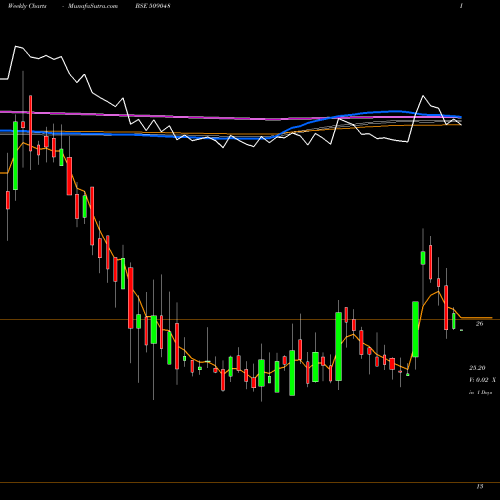This screenshot has height=500, width=500.
Task: Select the large green breakout candle near the right
Action: pos(415,329)
